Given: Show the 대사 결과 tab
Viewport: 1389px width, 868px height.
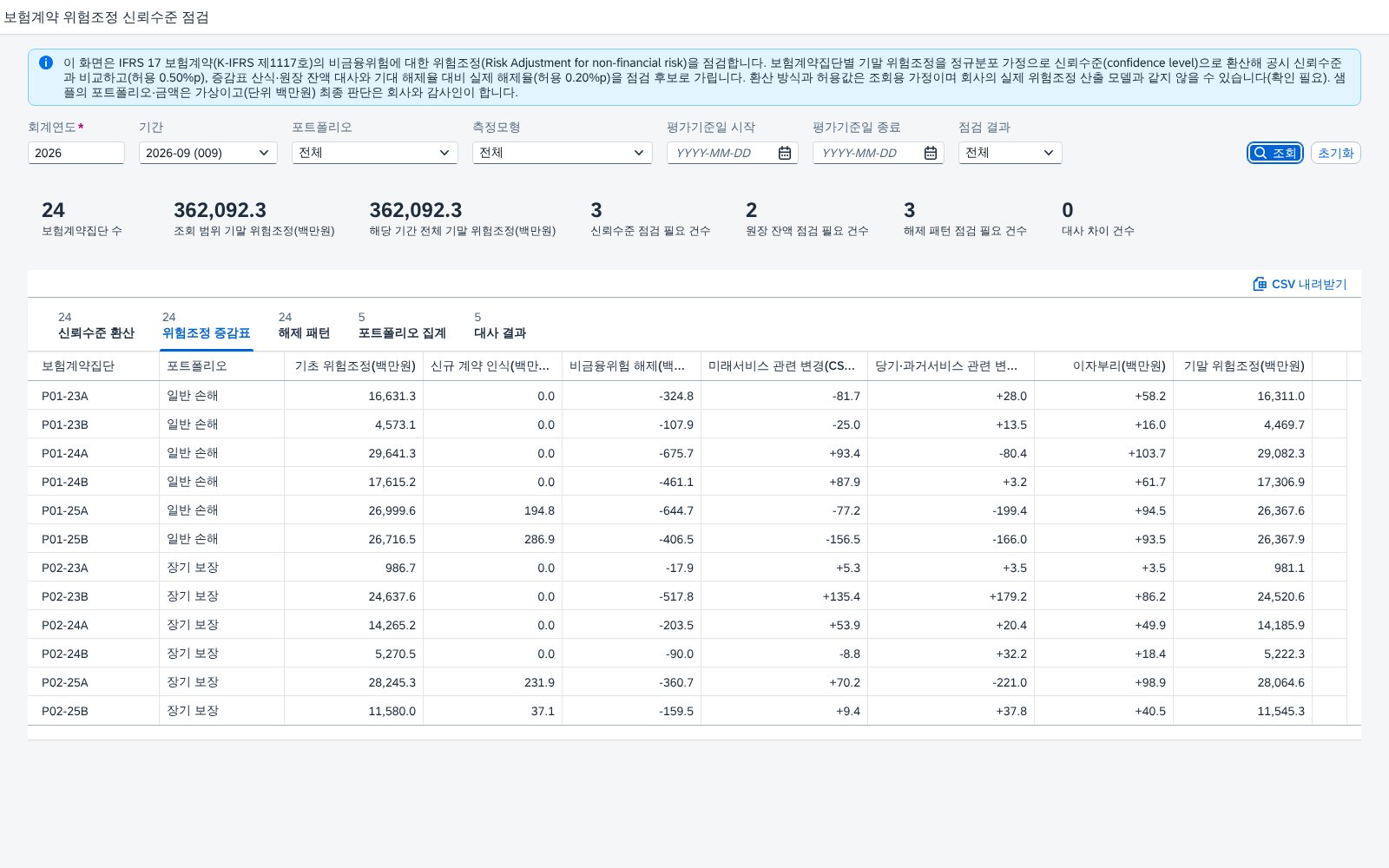Looking at the screenshot, I should pos(500,325).
